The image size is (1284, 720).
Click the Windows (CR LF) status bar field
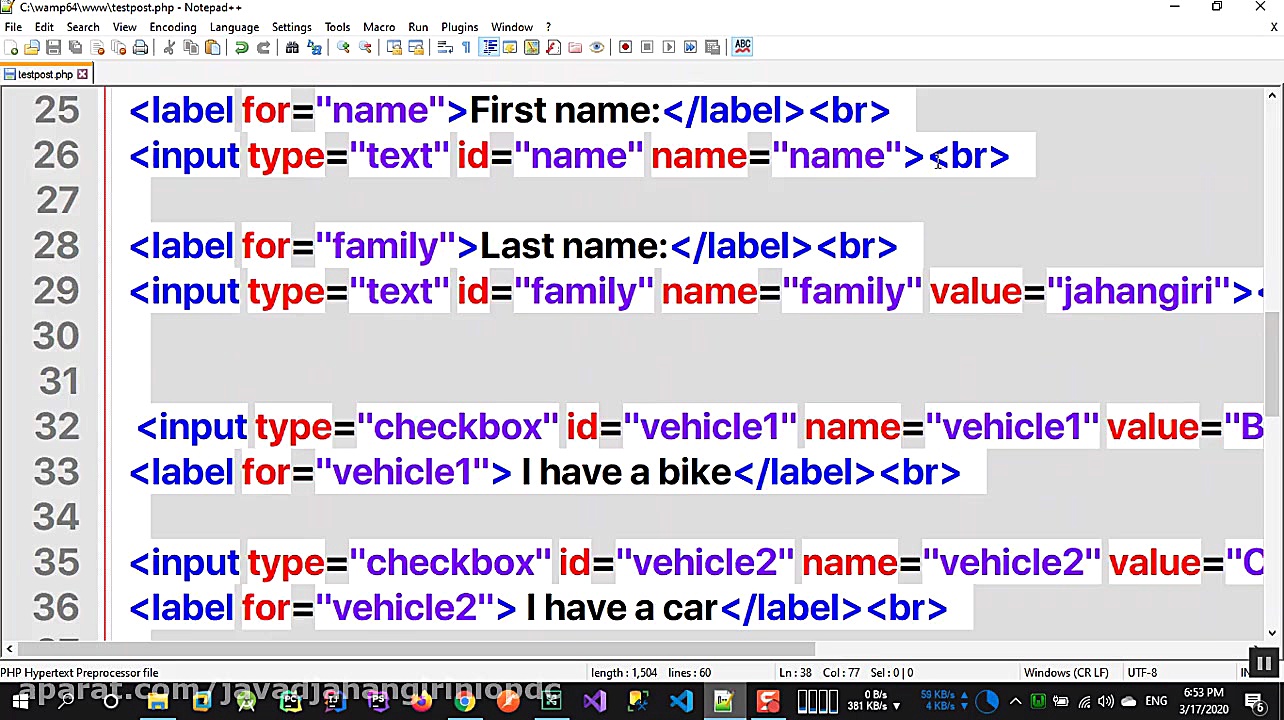(x=1065, y=673)
